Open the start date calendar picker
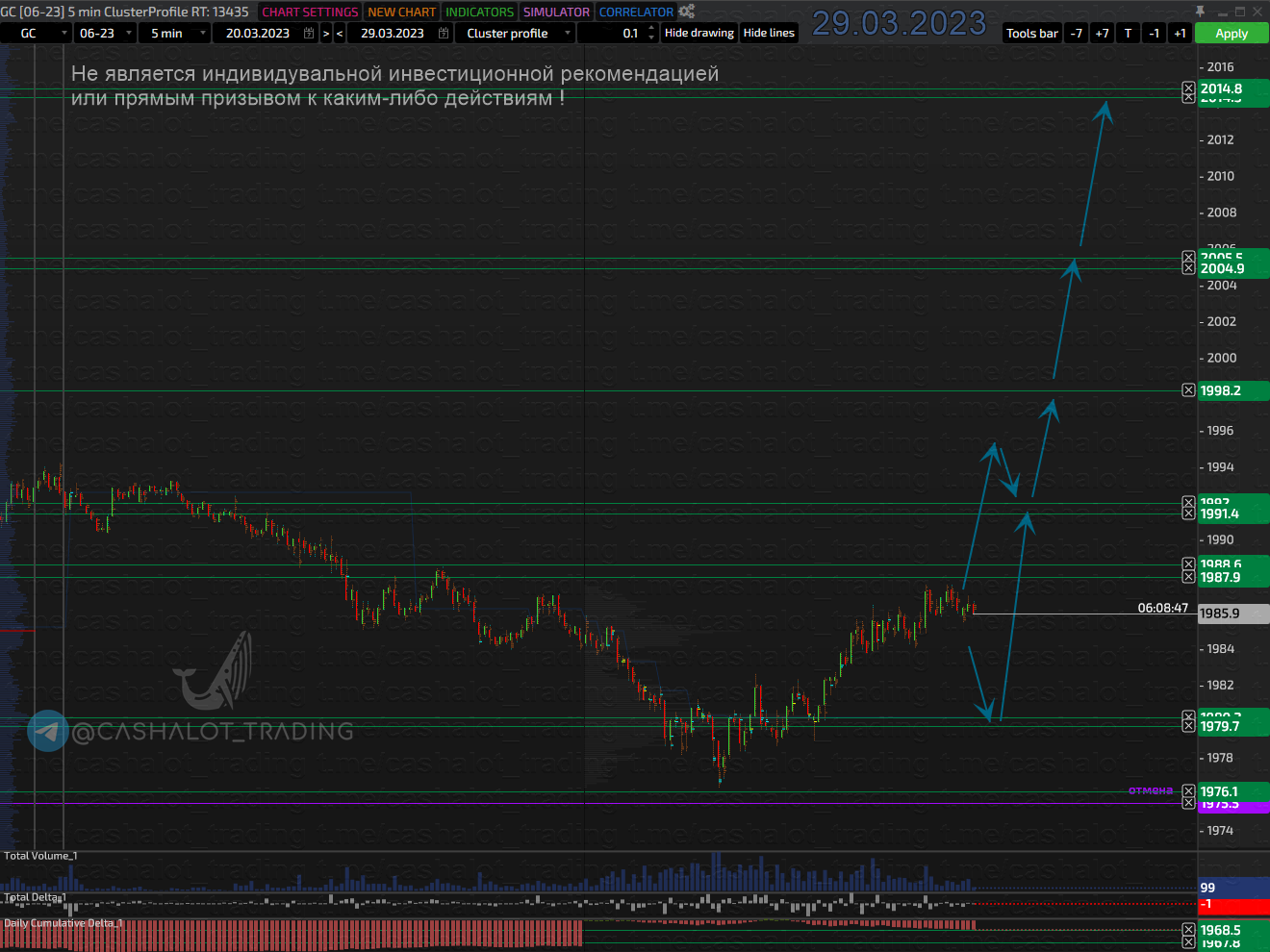Screen dimensions: 1270x952 [x=309, y=33]
